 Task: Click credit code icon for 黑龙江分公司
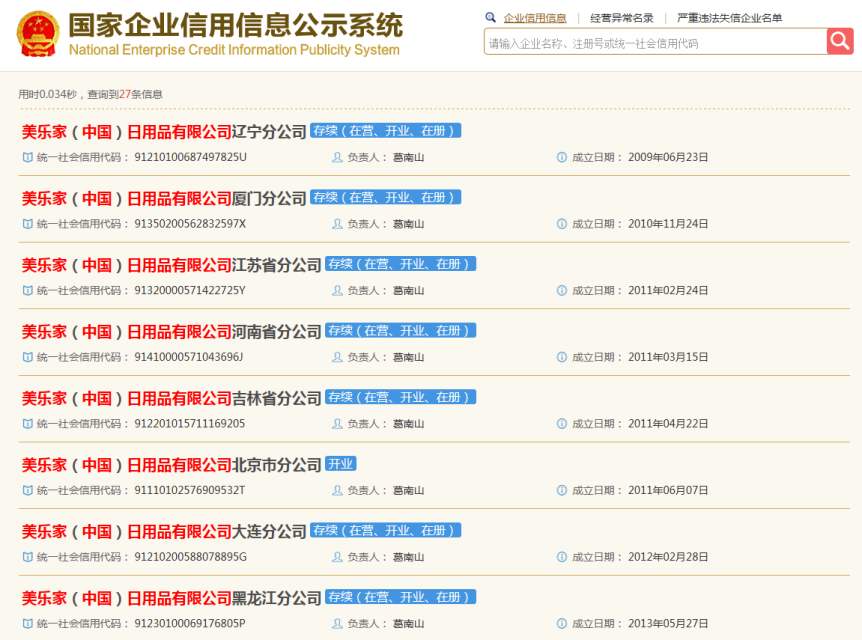[27, 624]
